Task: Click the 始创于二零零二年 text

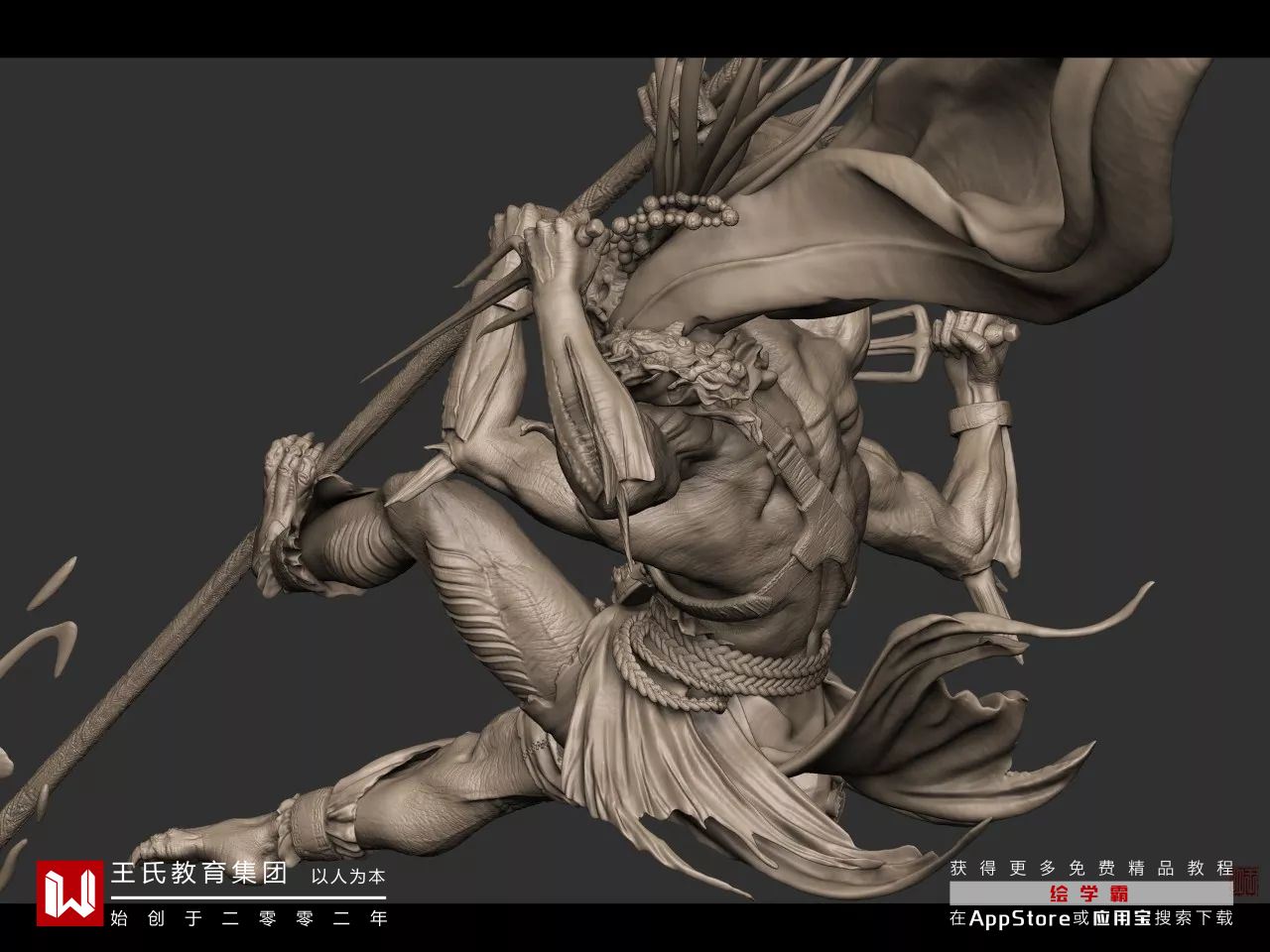Action: click(x=248, y=918)
